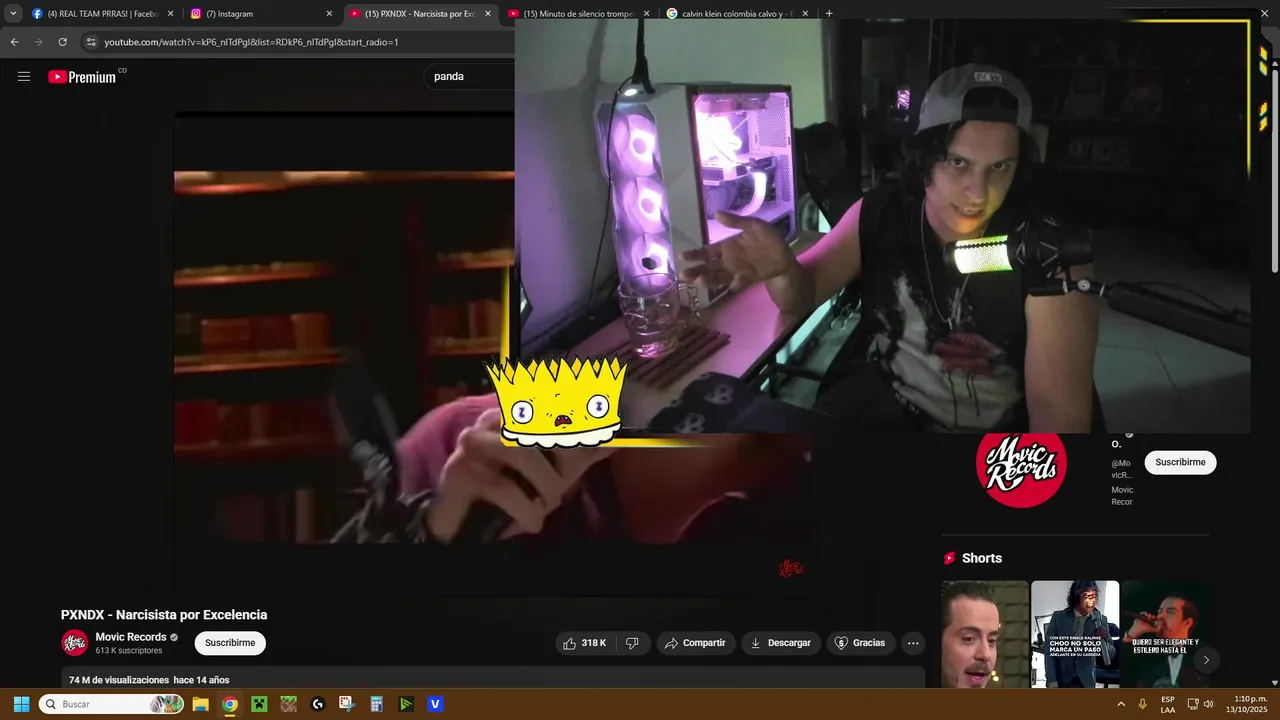Show hidden system tray icons
1280x720 pixels.
coord(1121,704)
